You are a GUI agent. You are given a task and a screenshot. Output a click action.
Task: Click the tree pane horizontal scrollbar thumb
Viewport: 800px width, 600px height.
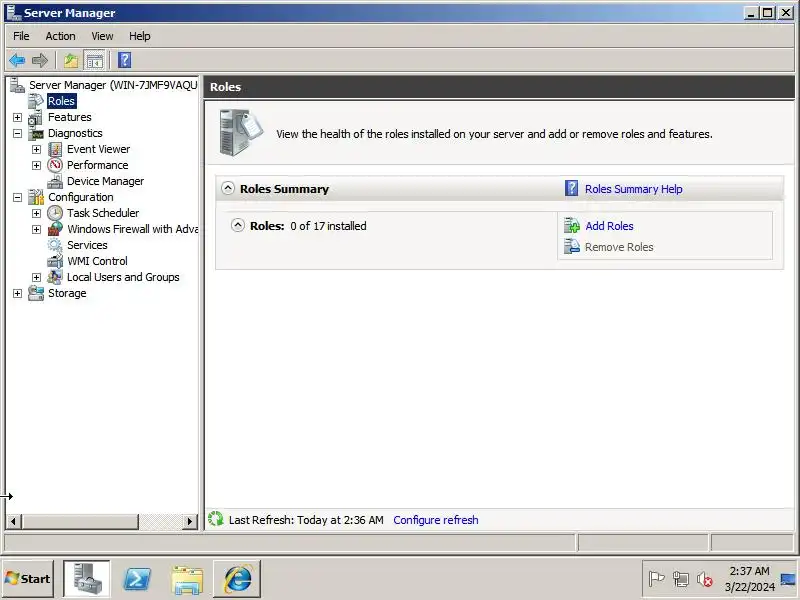(80, 521)
